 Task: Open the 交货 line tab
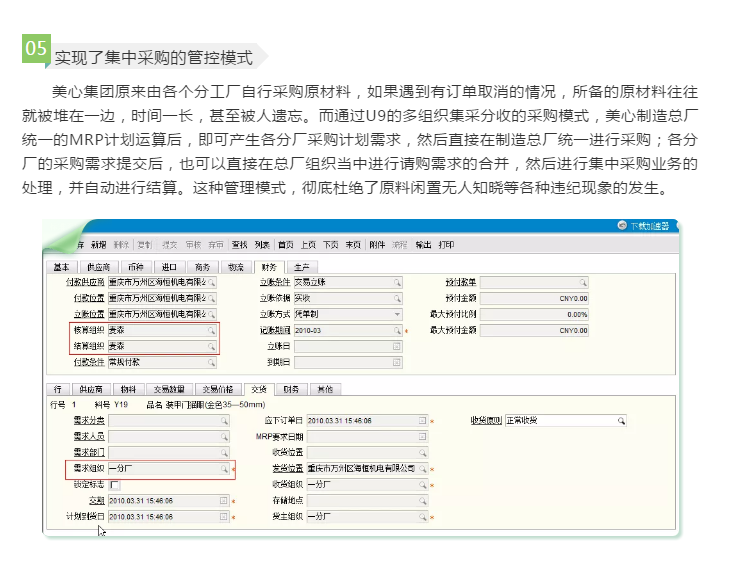click(259, 389)
